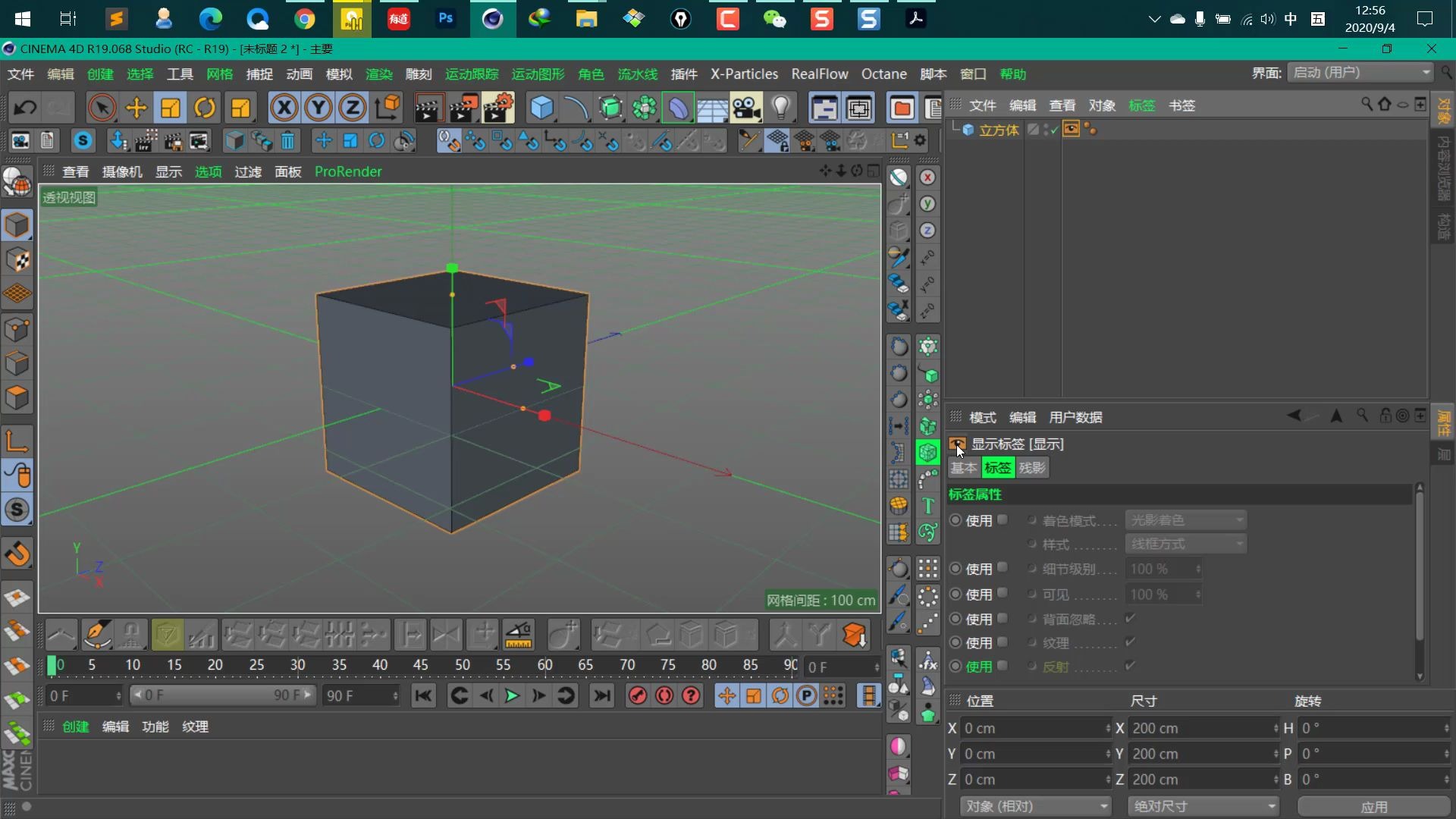Screen dimensions: 1456x819
Task: Click the Light object icon in the toolbar
Action: (x=782, y=107)
